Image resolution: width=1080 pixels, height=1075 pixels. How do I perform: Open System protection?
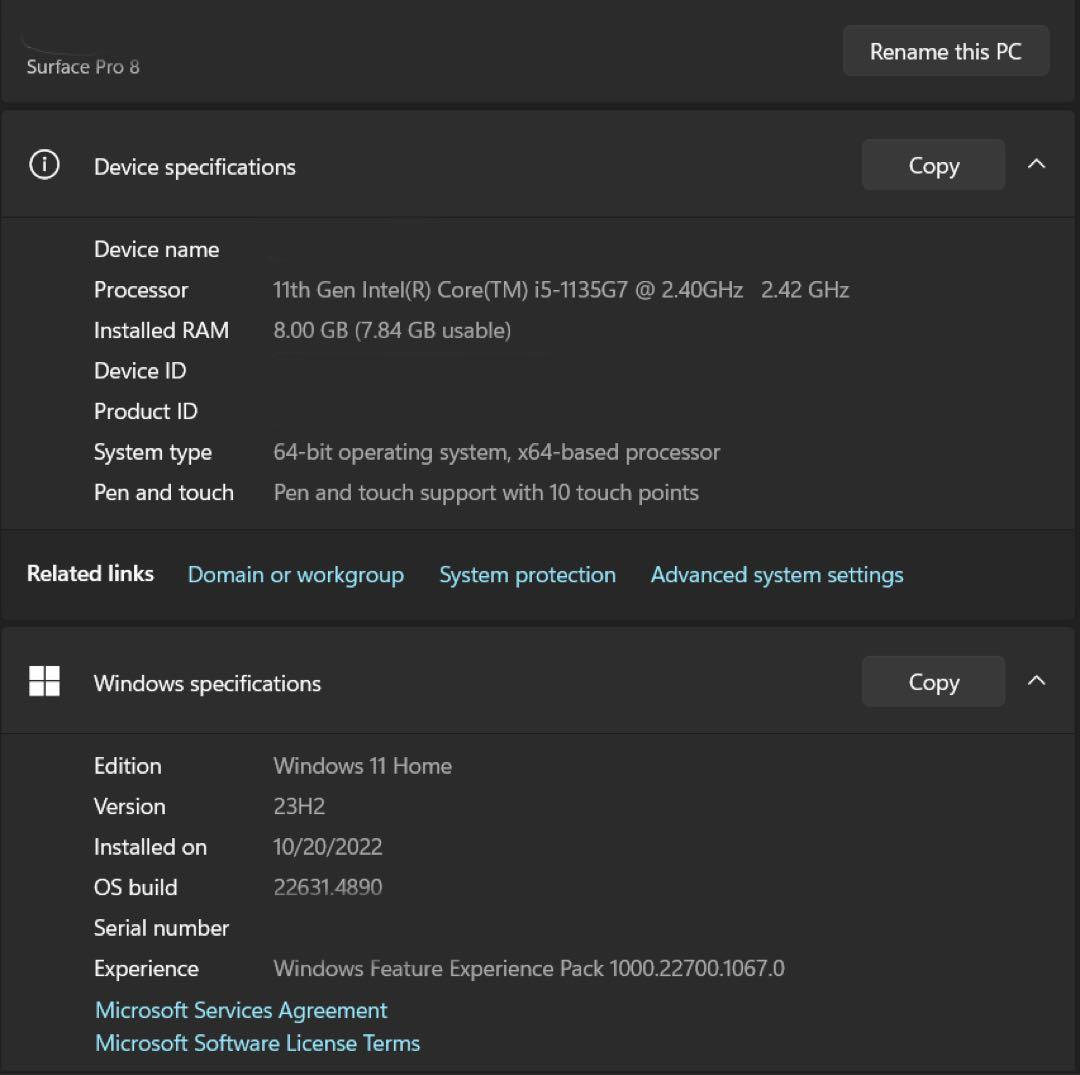pyautogui.click(x=527, y=574)
